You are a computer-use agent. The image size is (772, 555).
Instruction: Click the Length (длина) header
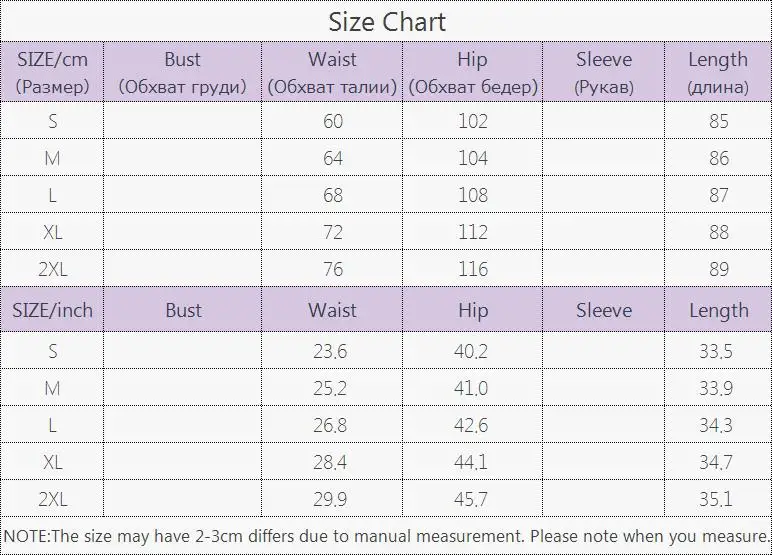click(718, 72)
